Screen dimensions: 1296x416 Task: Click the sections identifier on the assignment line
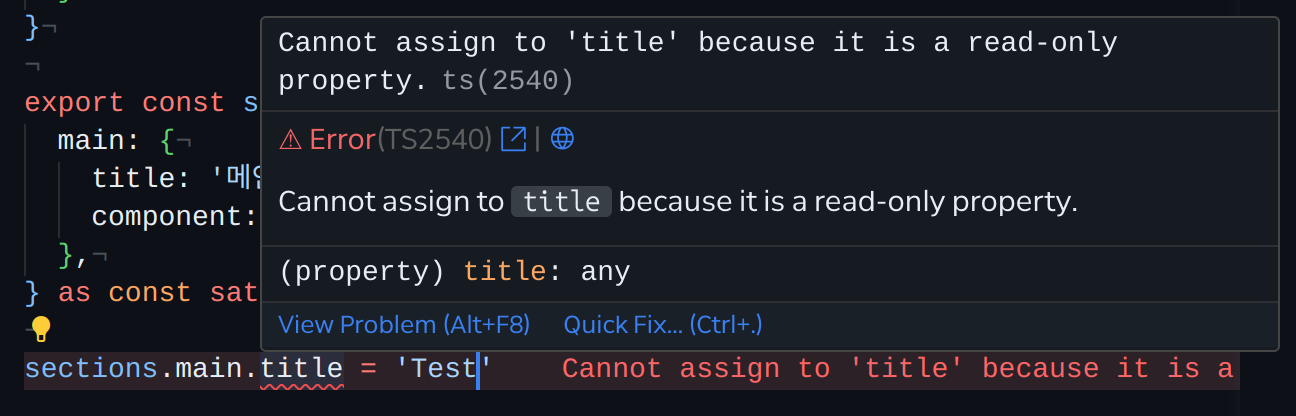point(92,369)
